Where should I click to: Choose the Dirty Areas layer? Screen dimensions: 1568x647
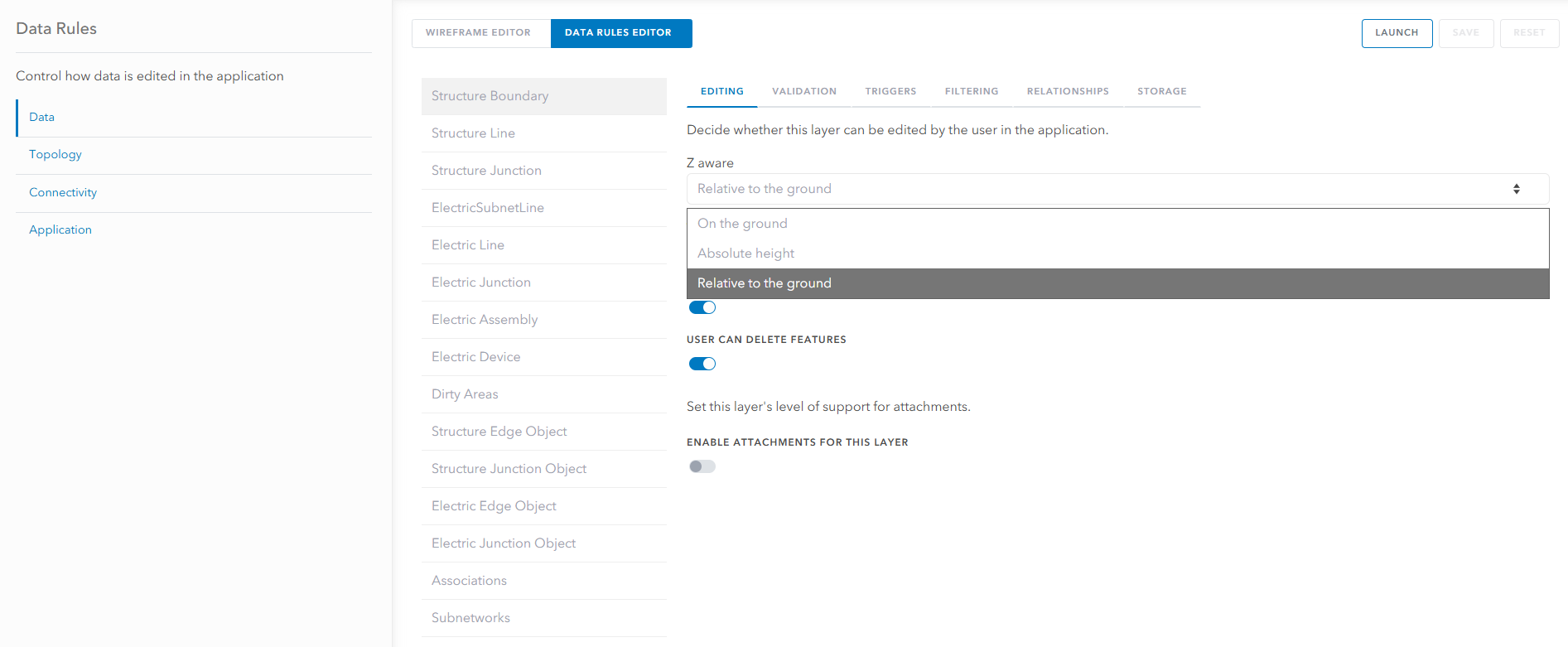(x=465, y=394)
